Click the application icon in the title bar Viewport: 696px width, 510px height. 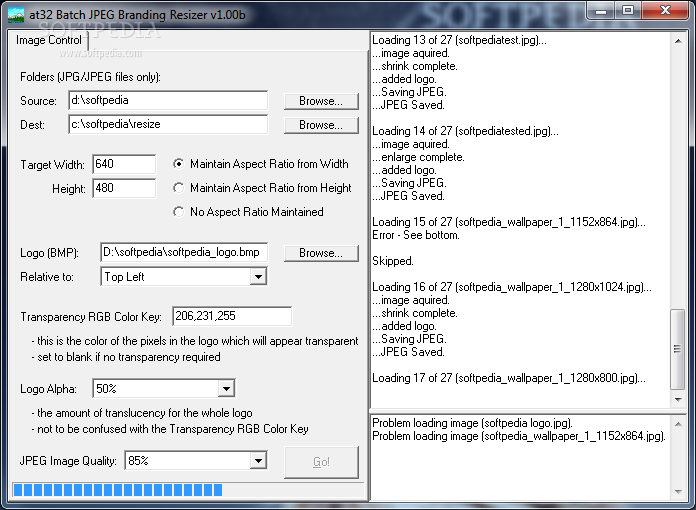point(16,15)
